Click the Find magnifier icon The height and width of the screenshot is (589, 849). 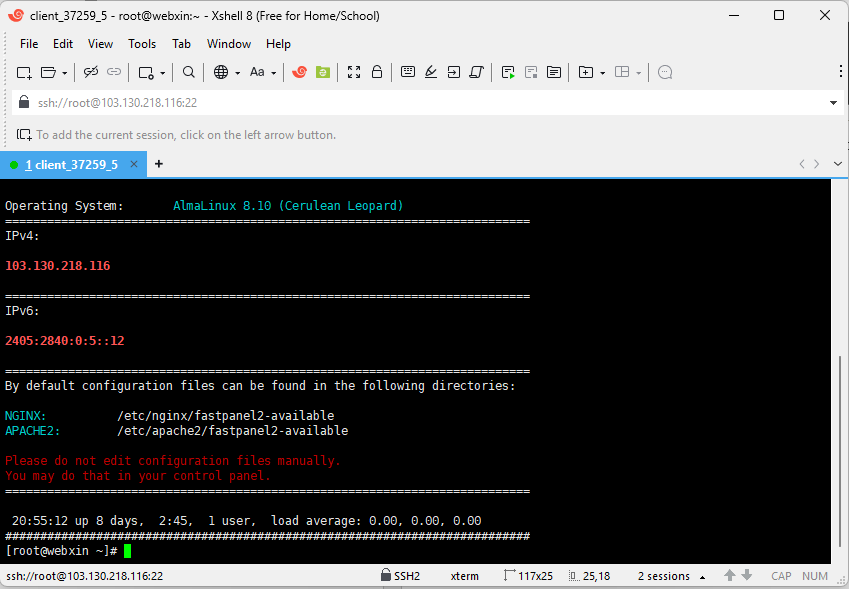click(x=187, y=72)
